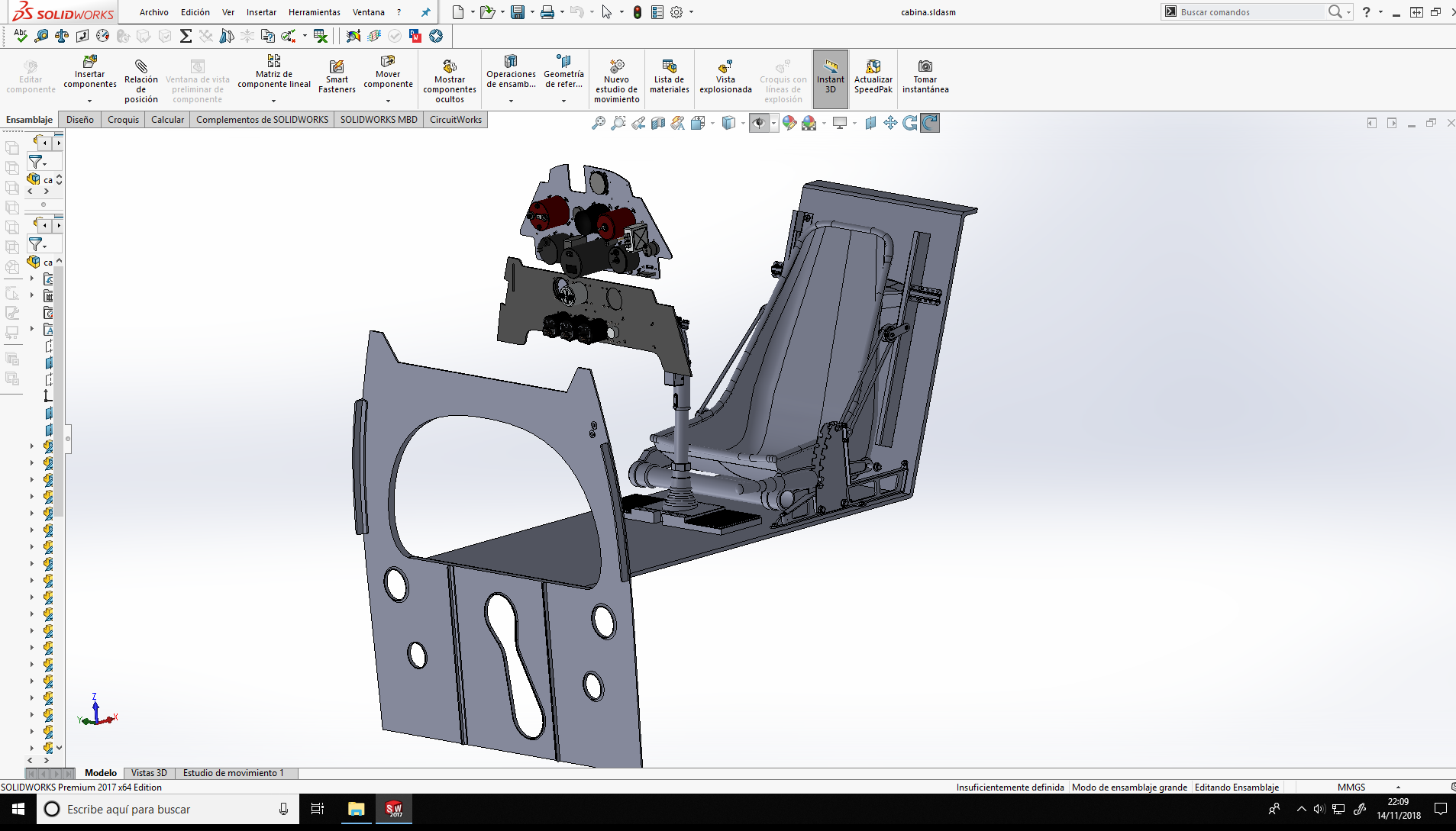The width and height of the screenshot is (1456, 831).
Task: Open the Herramientas menu
Action: click(314, 12)
